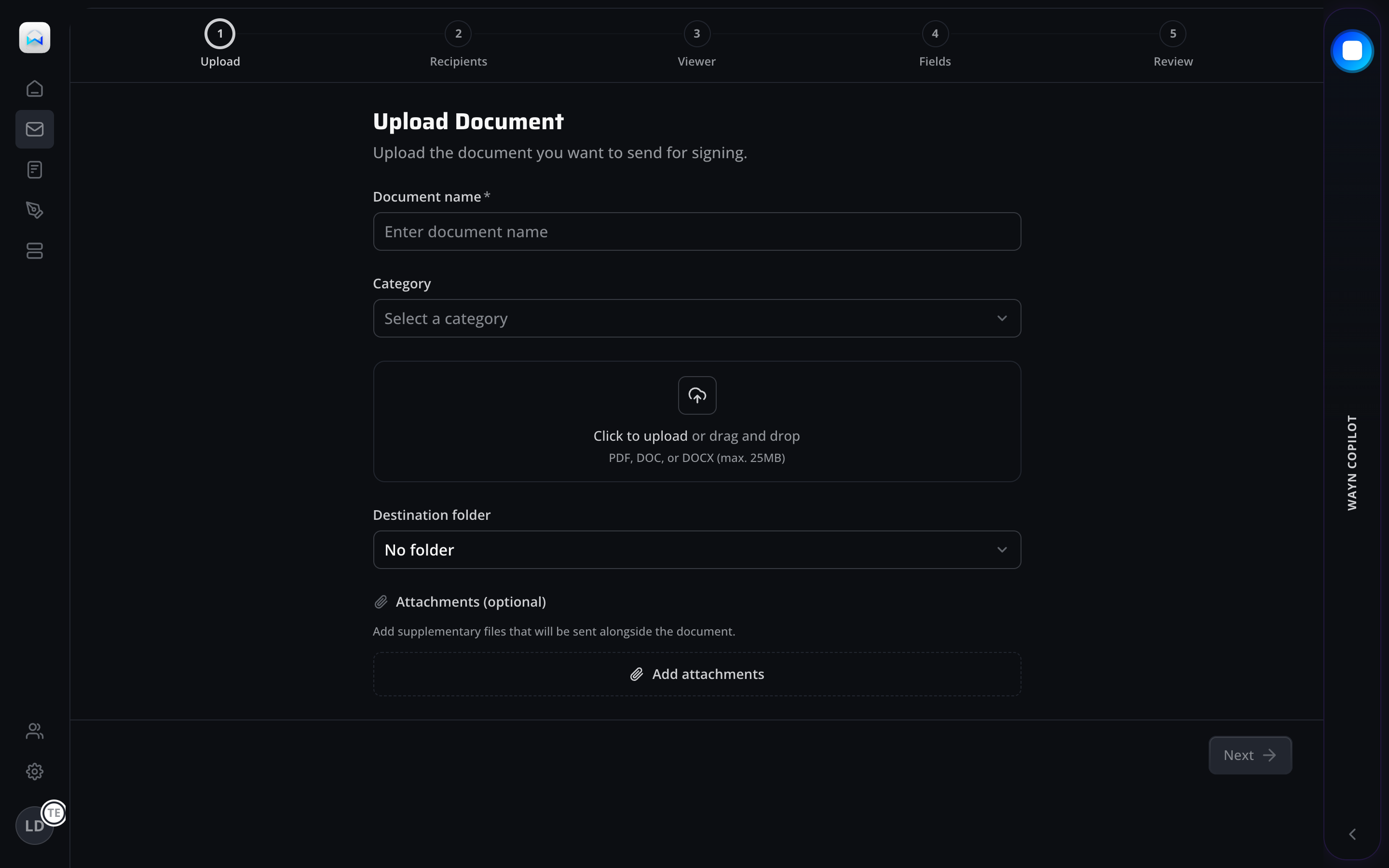Jump to the Fields step
Screen dimensions: 1389x868
[x=935, y=34]
